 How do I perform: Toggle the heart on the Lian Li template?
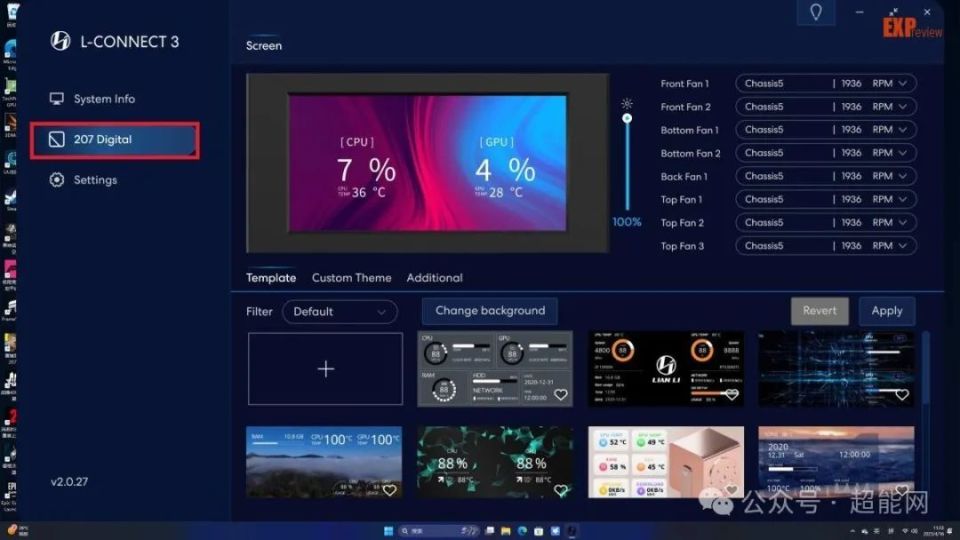[x=731, y=395]
